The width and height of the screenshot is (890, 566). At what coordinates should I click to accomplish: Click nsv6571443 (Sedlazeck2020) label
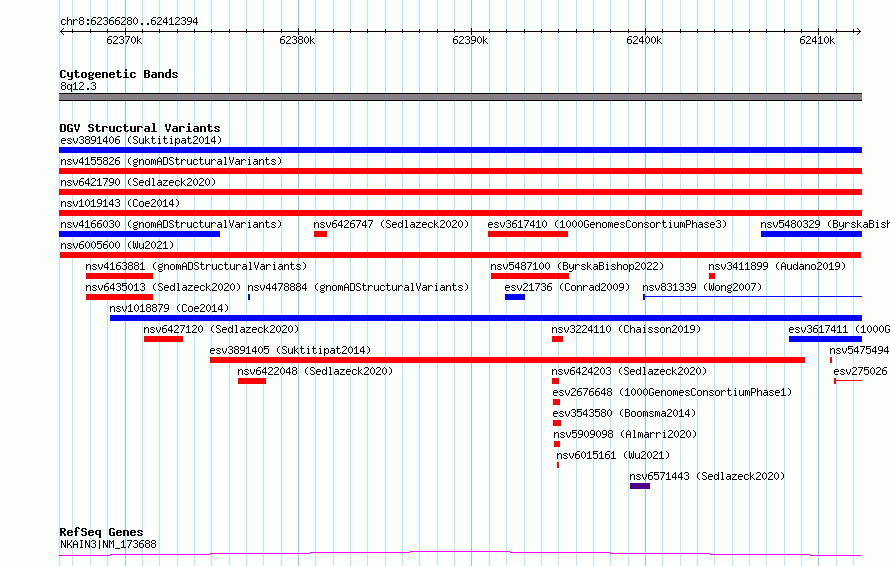pyautogui.click(x=707, y=476)
